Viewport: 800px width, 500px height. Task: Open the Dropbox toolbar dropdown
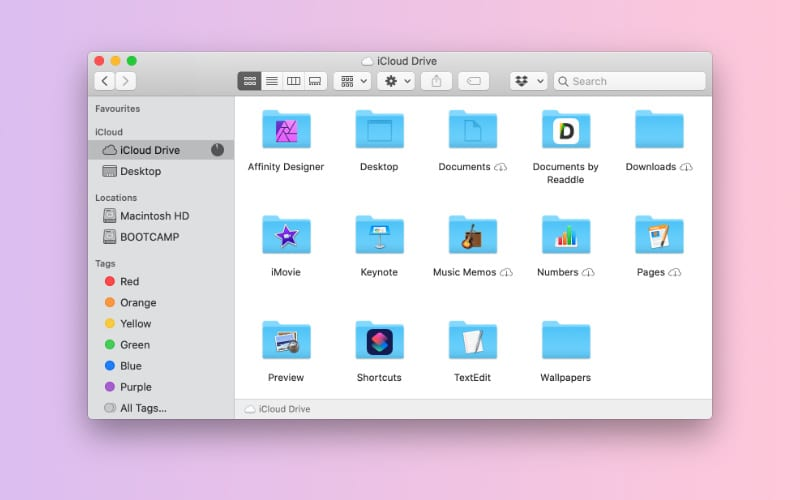coord(528,81)
